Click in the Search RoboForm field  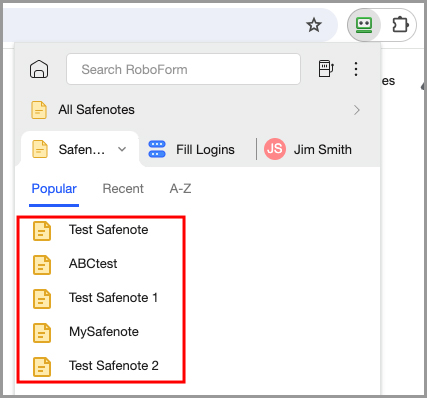coord(183,69)
